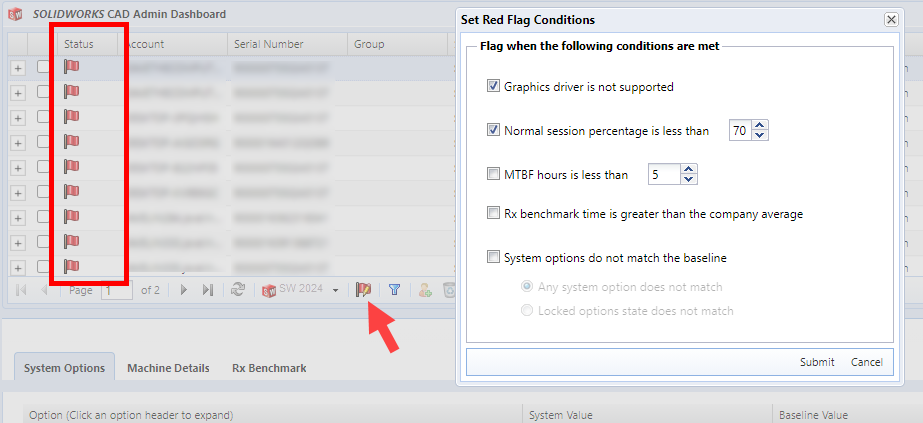Go to next page arrow icon

pos(184,289)
